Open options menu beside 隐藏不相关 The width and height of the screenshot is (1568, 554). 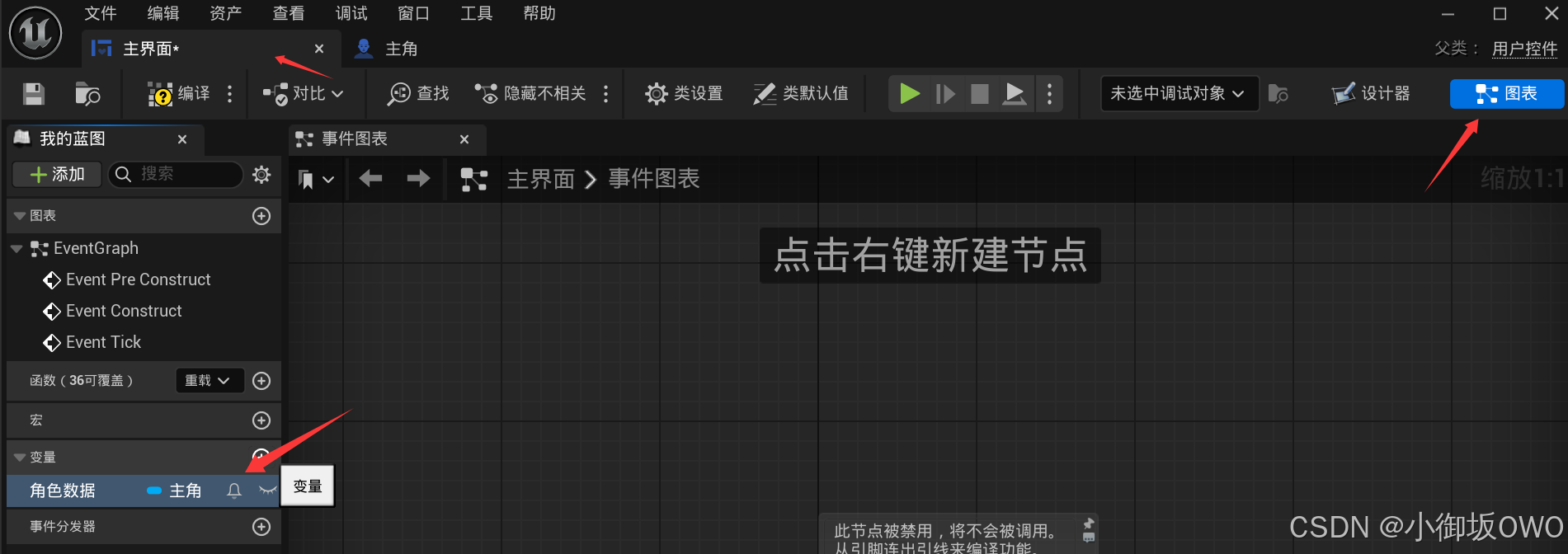(x=606, y=94)
